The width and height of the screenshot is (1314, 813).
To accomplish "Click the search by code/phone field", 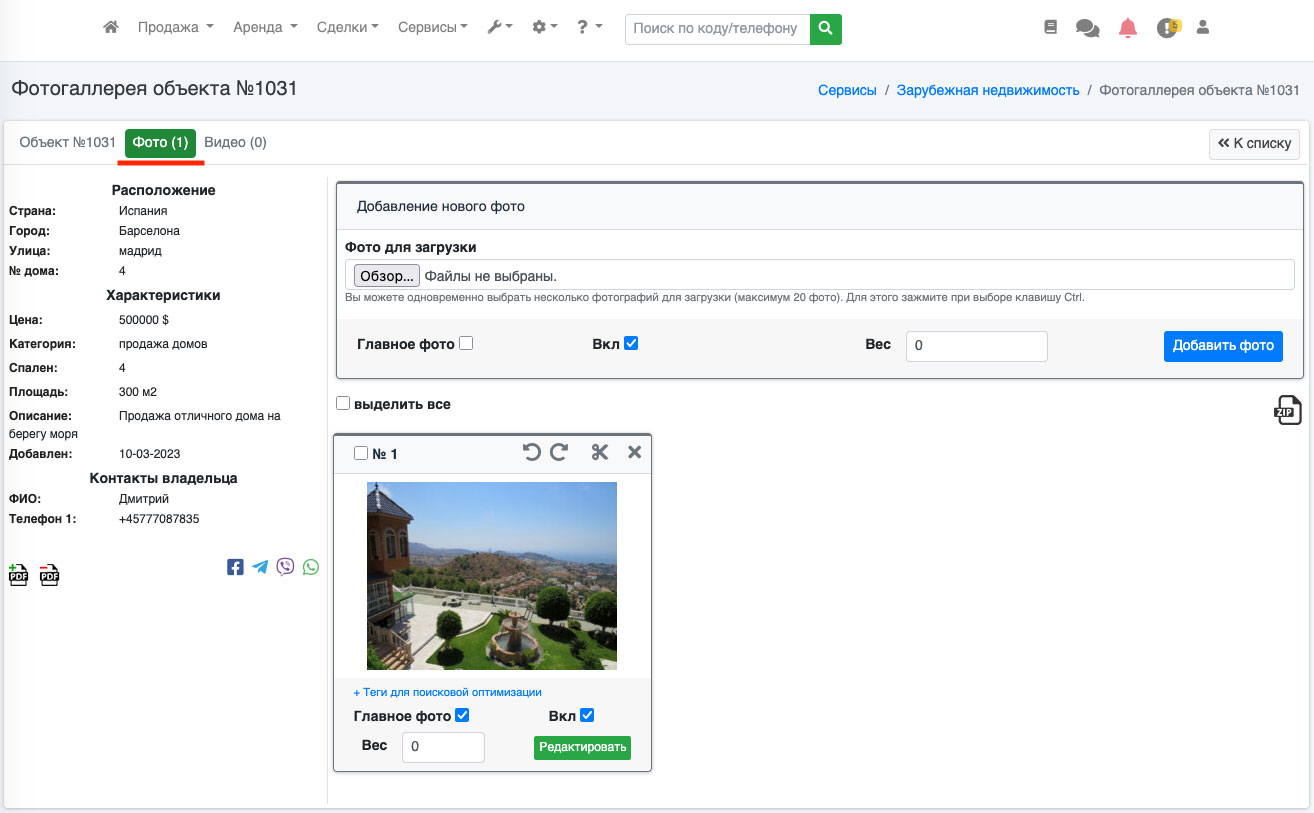I will click(x=717, y=28).
